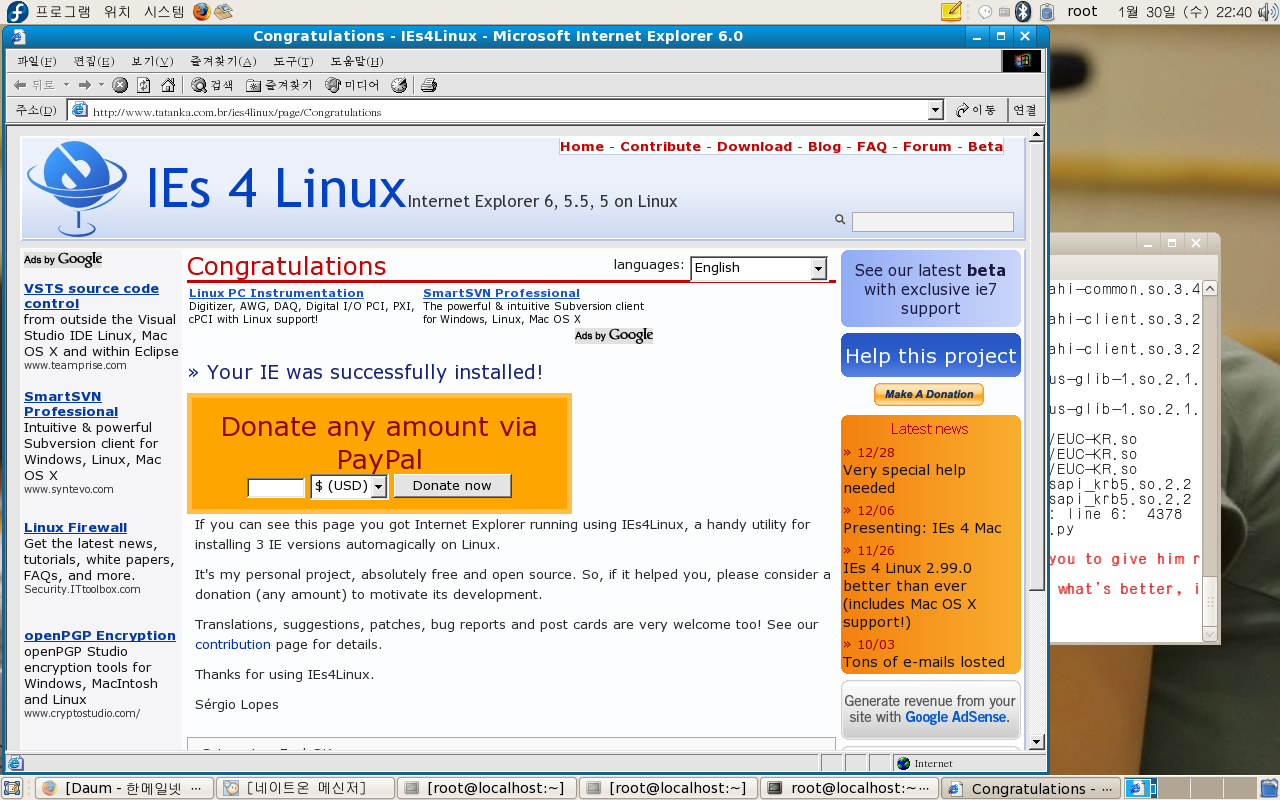1280x800 pixels.
Task: Click the Donate now button
Action: click(452, 486)
